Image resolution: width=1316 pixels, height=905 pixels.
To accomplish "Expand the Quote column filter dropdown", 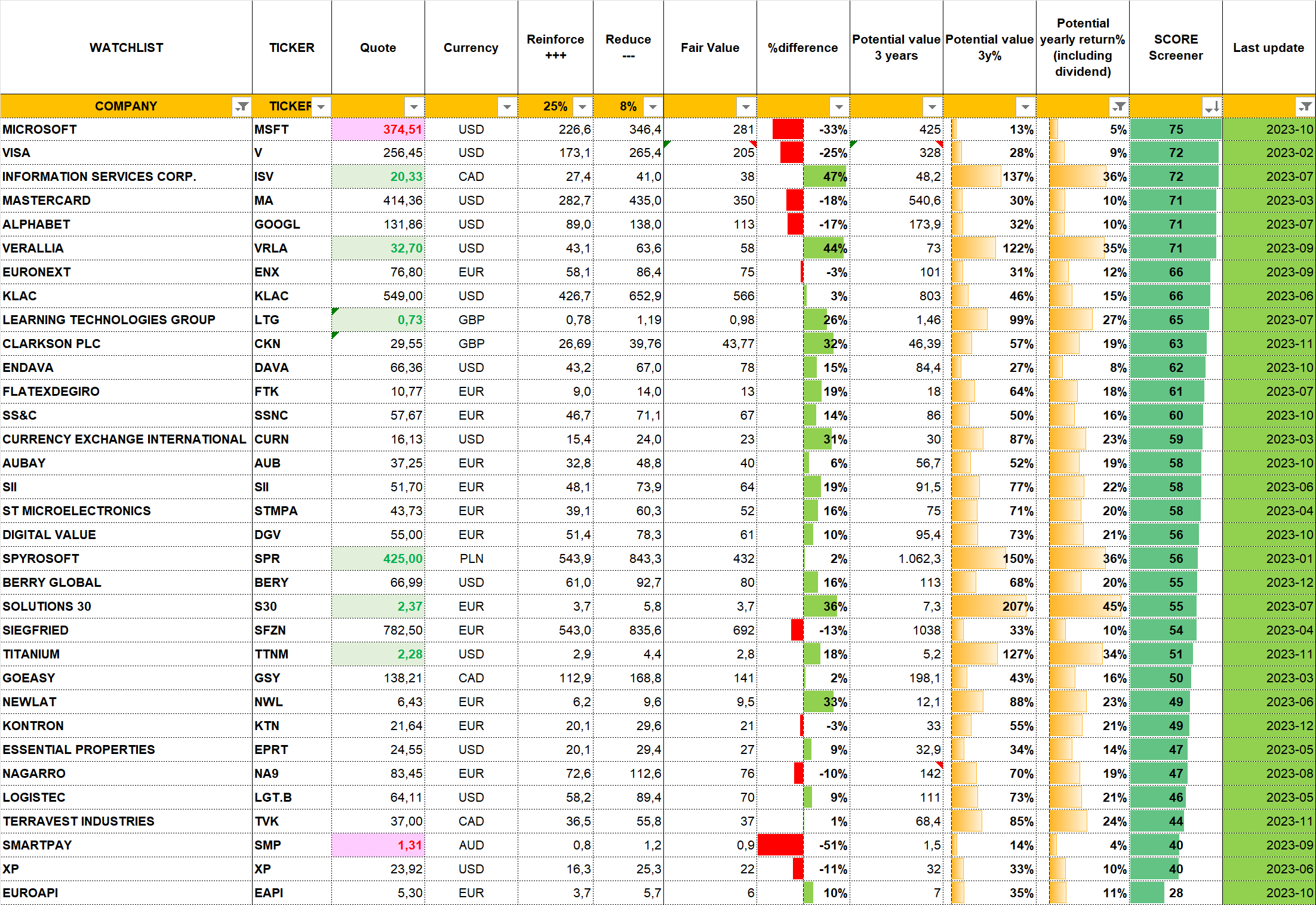I will pyautogui.click(x=414, y=107).
